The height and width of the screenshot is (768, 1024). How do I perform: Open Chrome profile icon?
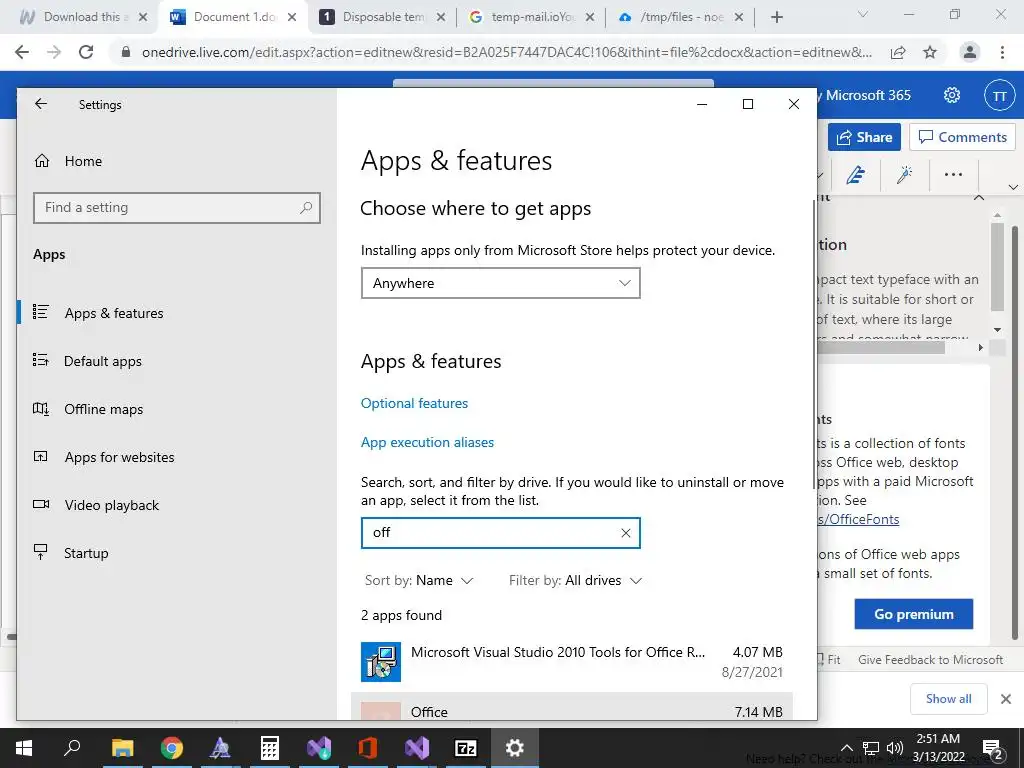(970, 52)
